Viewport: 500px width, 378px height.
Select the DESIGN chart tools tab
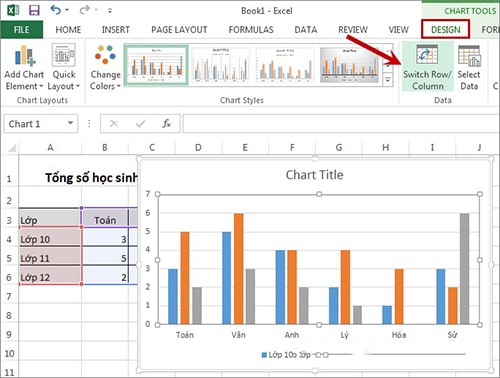[x=445, y=29]
